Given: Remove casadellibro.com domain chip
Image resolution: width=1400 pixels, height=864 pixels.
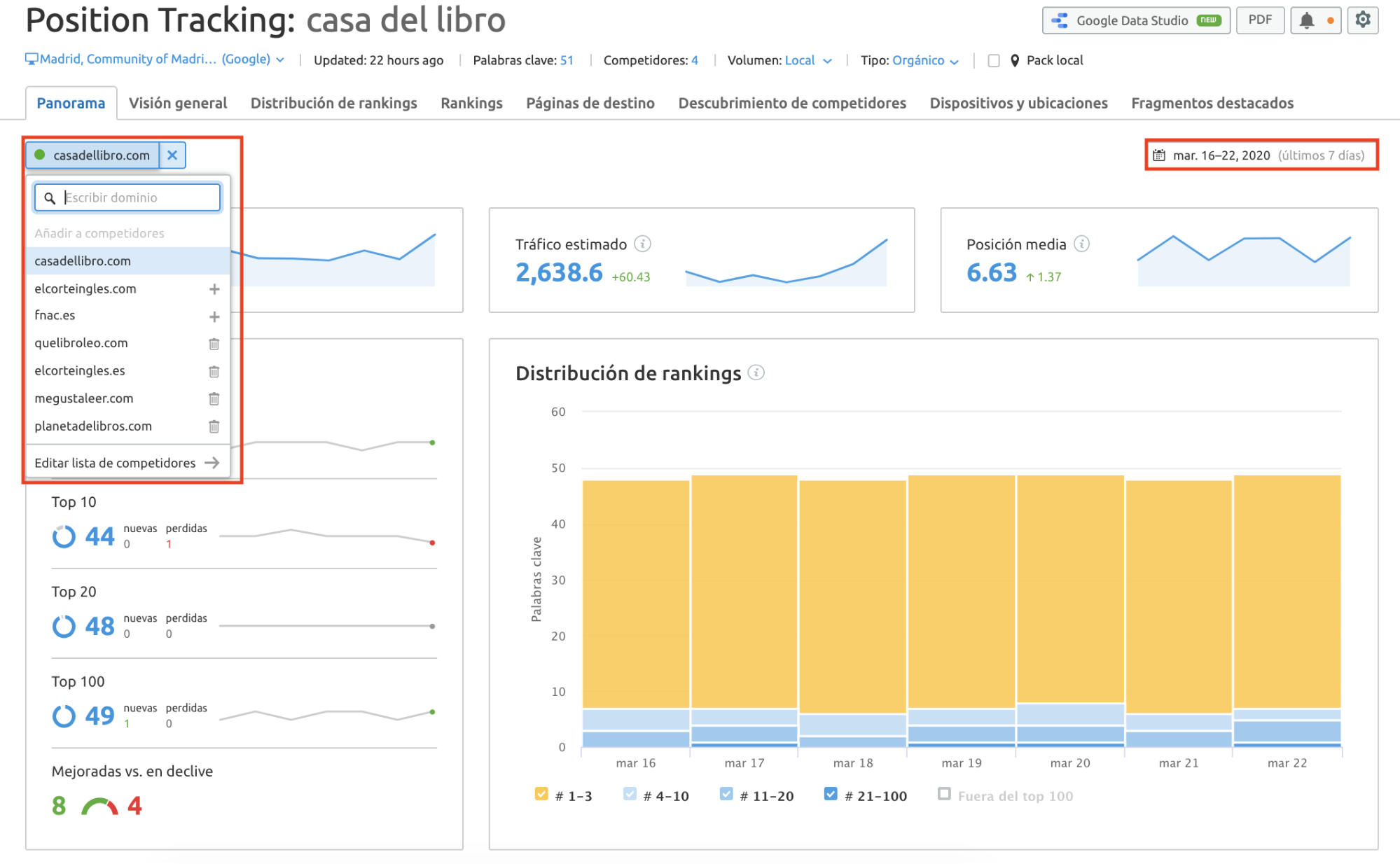Looking at the screenshot, I should (x=172, y=155).
